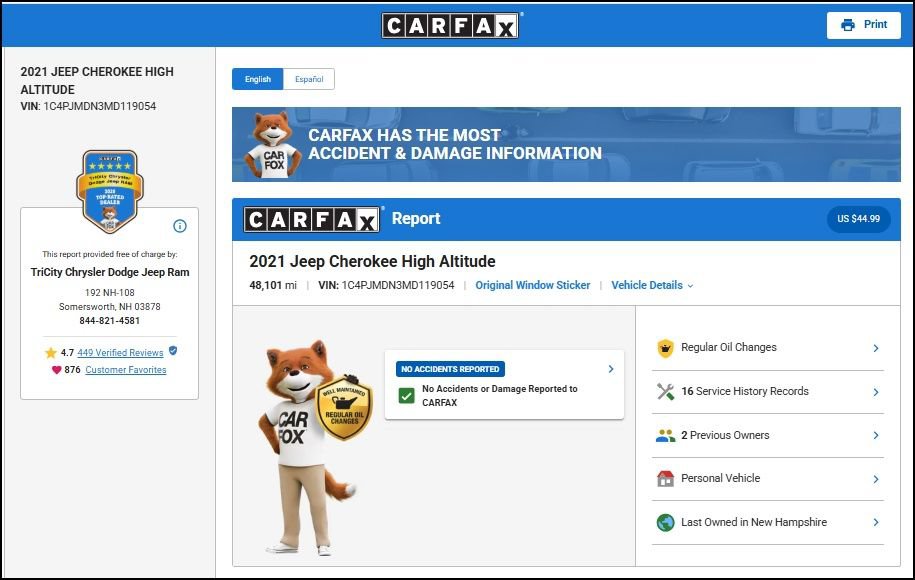Viewport: 915px width, 580px height.
Task: Print the vehicle report
Action: pyautogui.click(x=864, y=25)
